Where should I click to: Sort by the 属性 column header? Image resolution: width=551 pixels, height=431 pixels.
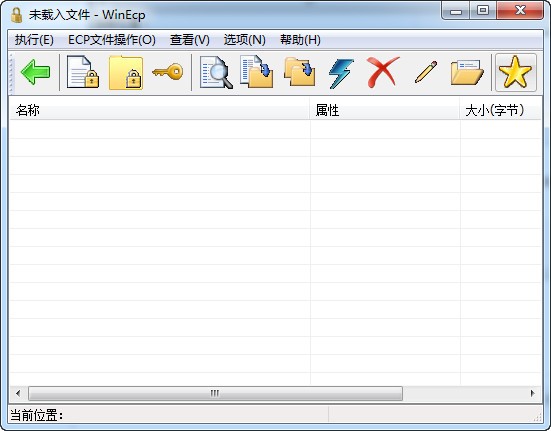385,110
